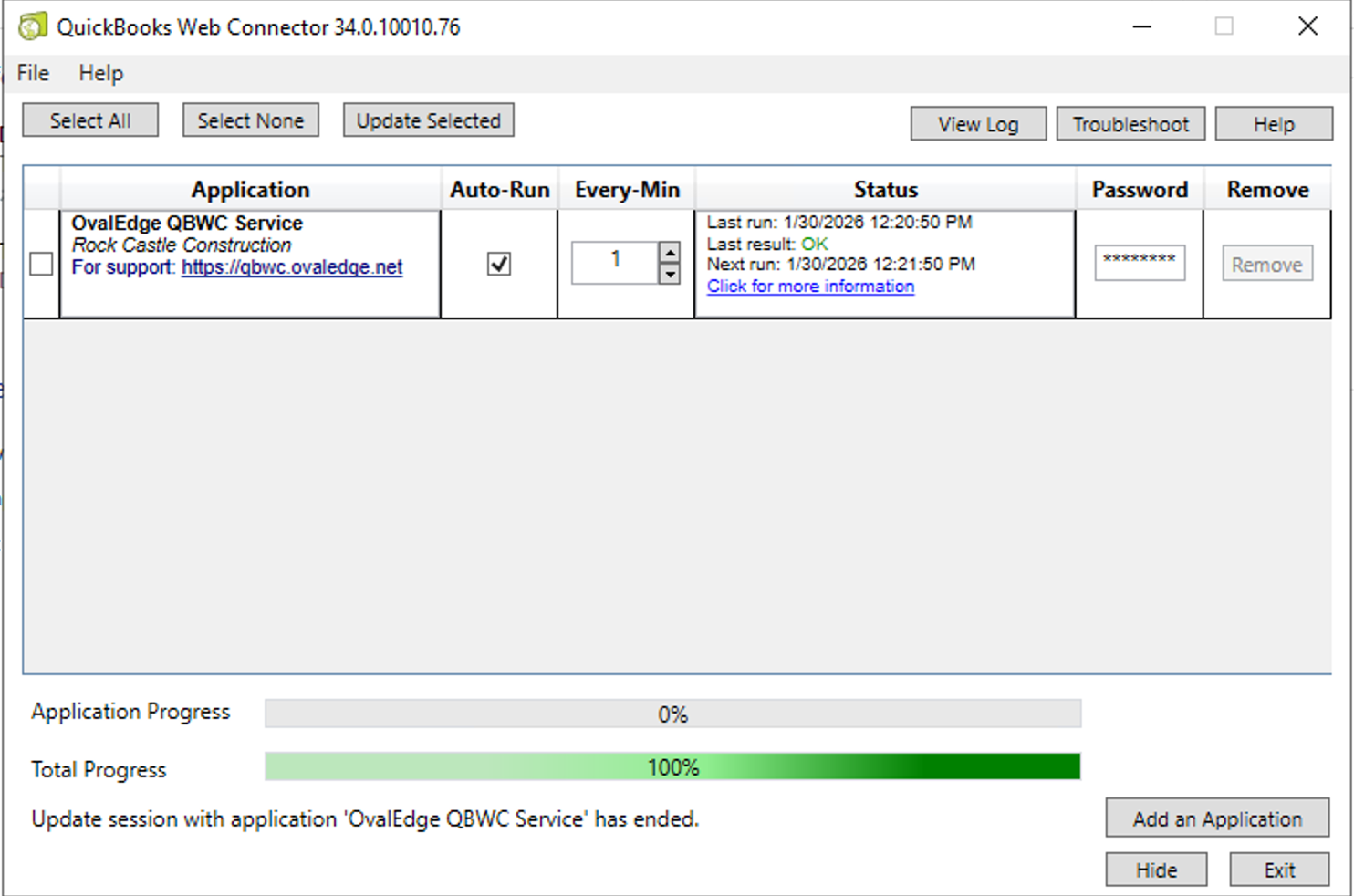Click the Select None button

tap(251, 120)
